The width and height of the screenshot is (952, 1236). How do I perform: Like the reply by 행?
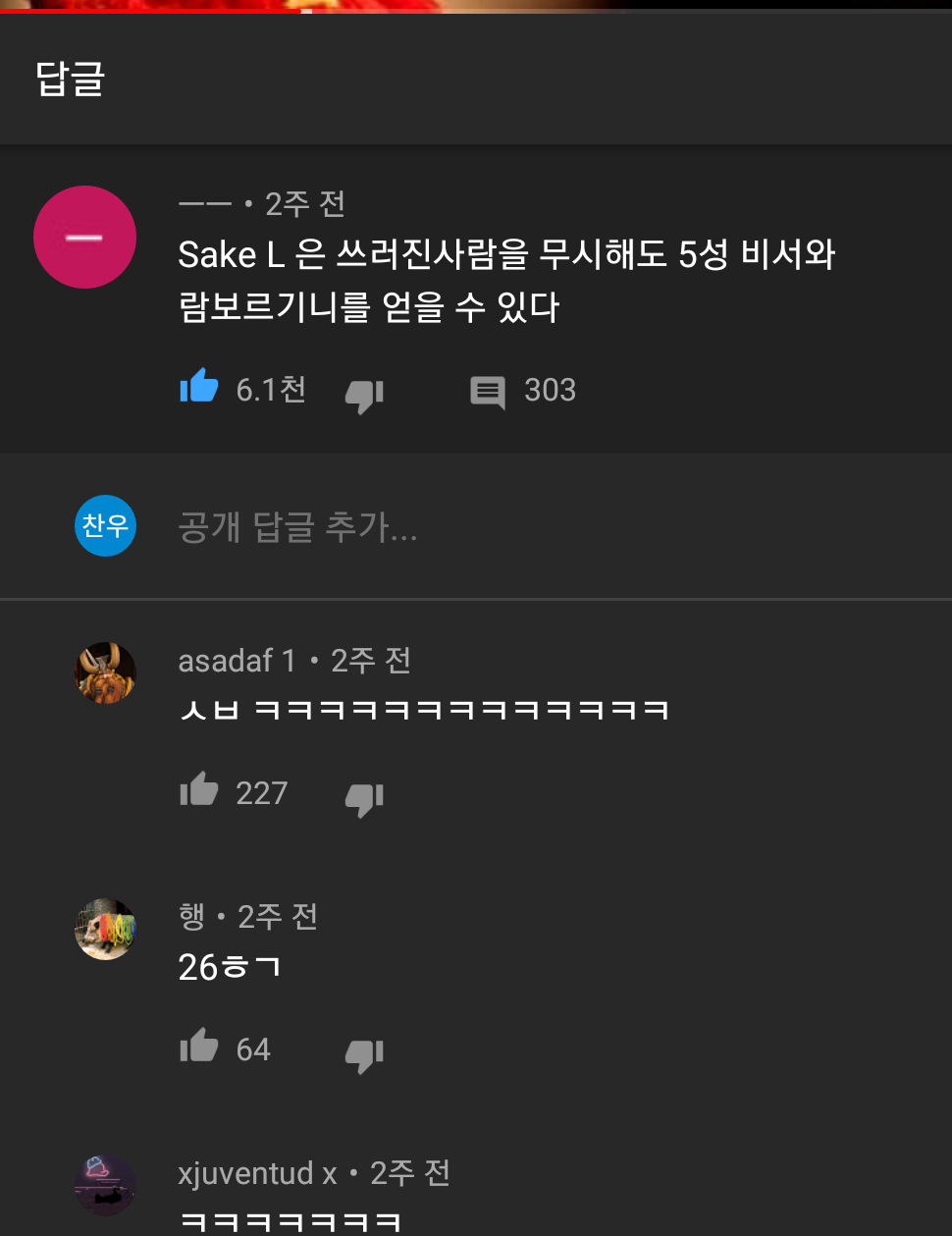coord(199,1047)
